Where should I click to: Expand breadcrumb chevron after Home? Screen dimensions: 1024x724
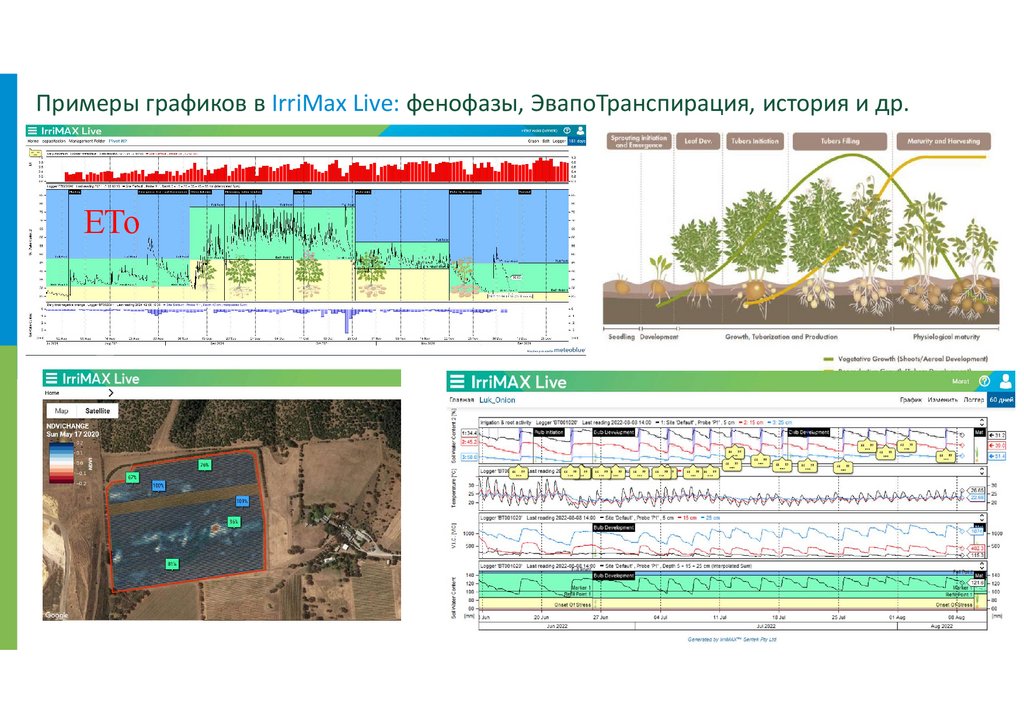(x=110, y=393)
